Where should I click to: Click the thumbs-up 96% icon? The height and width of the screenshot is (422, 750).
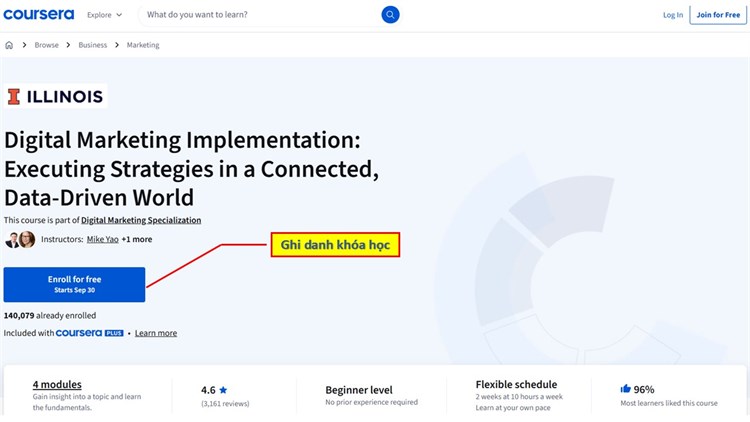(x=625, y=389)
